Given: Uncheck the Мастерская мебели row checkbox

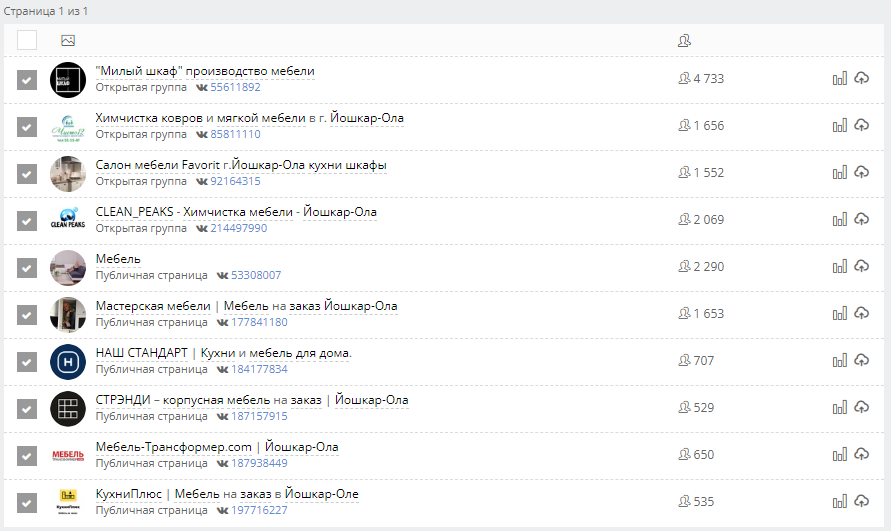Looking at the screenshot, I should [27, 315].
